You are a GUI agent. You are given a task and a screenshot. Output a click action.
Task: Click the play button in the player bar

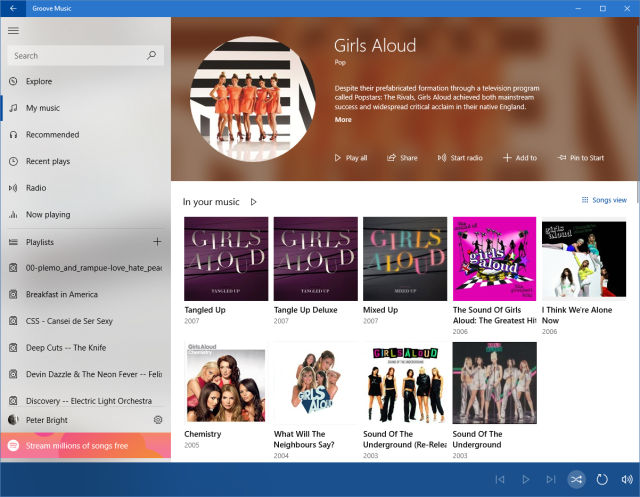pyautogui.click(x=526, y=479)
